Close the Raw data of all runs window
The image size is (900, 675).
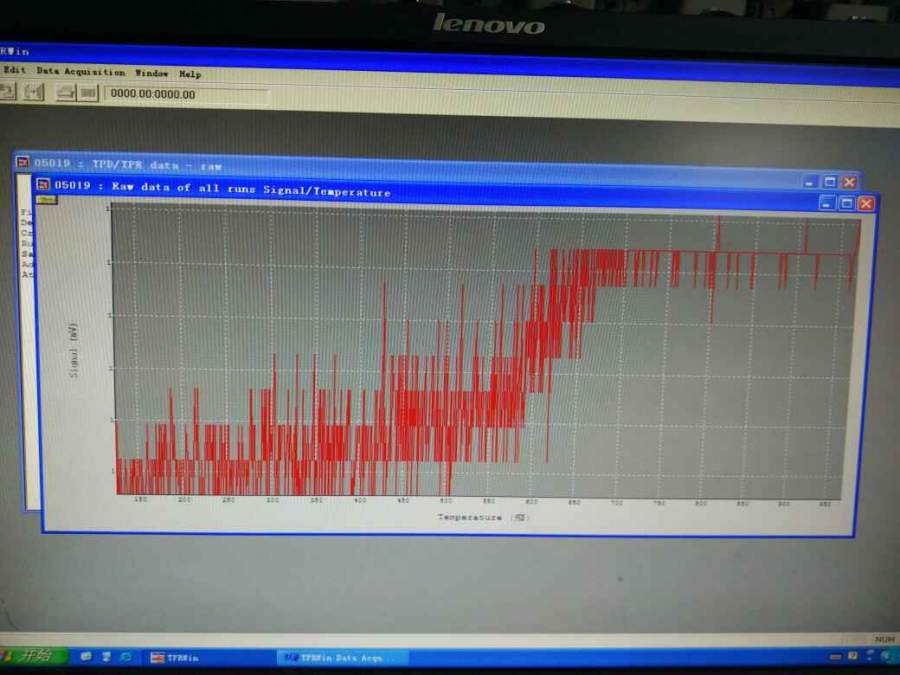(867, 204)
